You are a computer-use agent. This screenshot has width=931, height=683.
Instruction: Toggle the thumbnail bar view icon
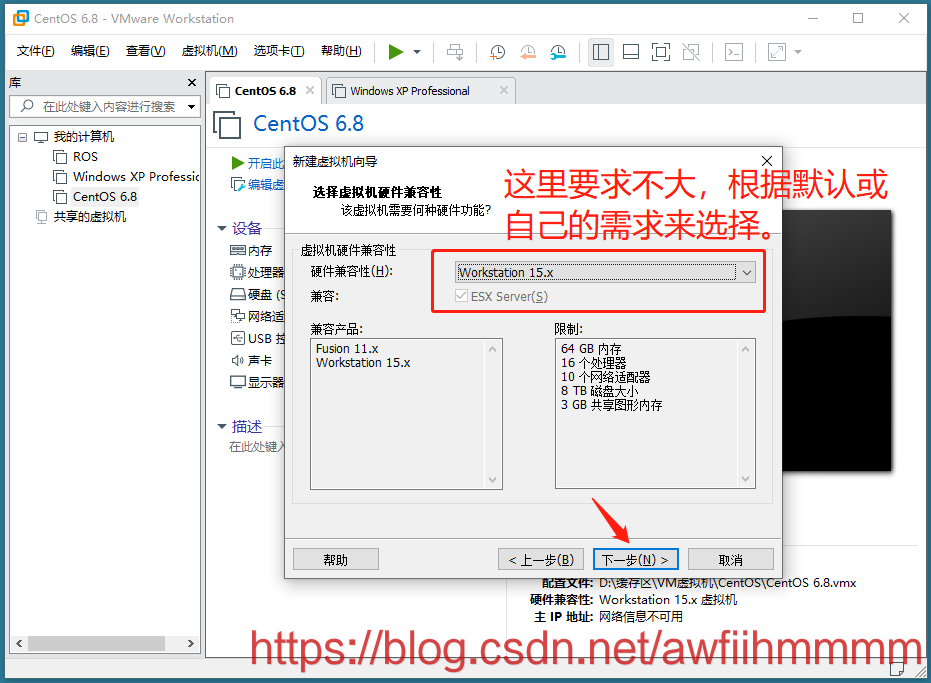point(631,52)
